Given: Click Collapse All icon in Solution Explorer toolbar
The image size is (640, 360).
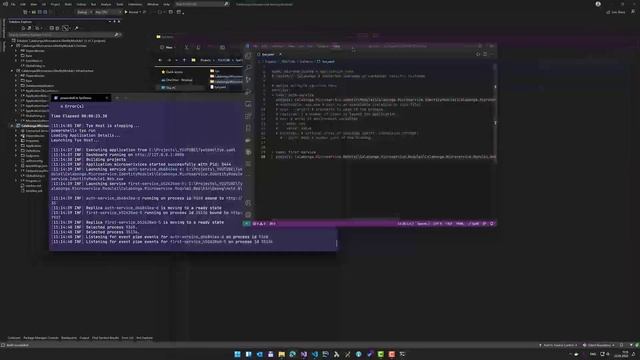Looking at the screenshot, I should [51, 28].
